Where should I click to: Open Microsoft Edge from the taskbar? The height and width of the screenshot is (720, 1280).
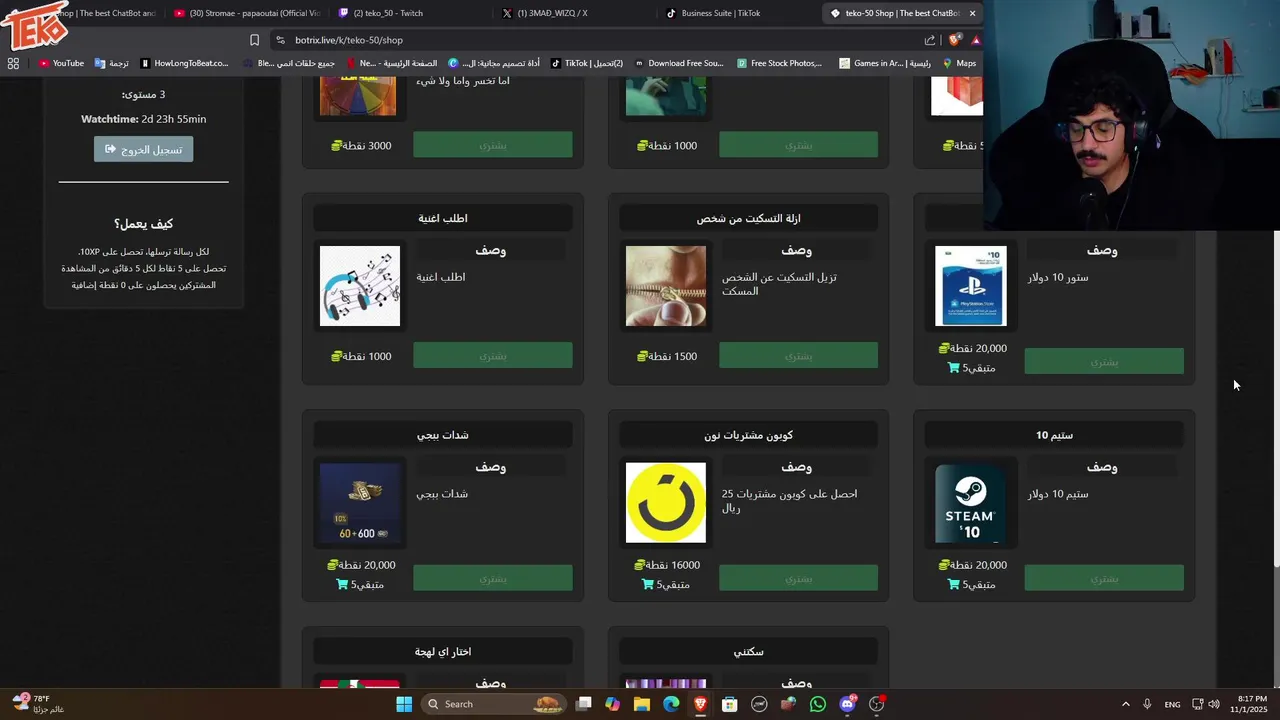671,704
